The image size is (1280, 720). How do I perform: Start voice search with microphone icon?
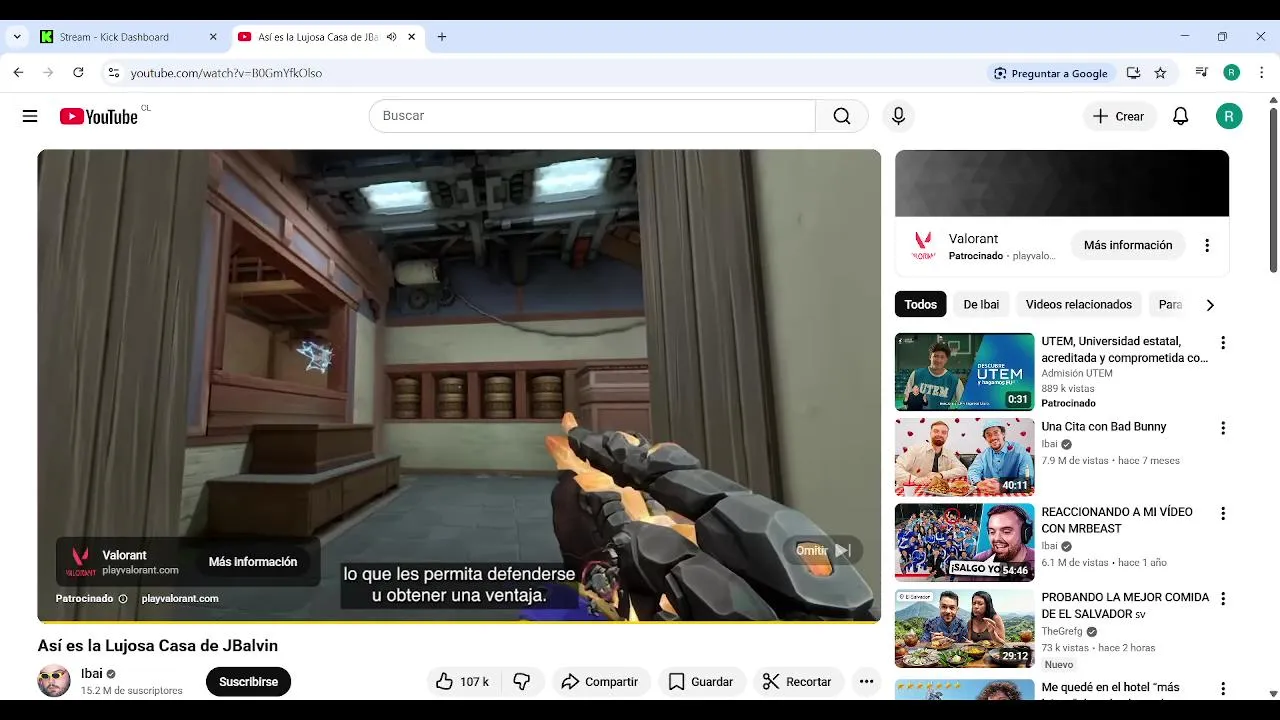898,116
